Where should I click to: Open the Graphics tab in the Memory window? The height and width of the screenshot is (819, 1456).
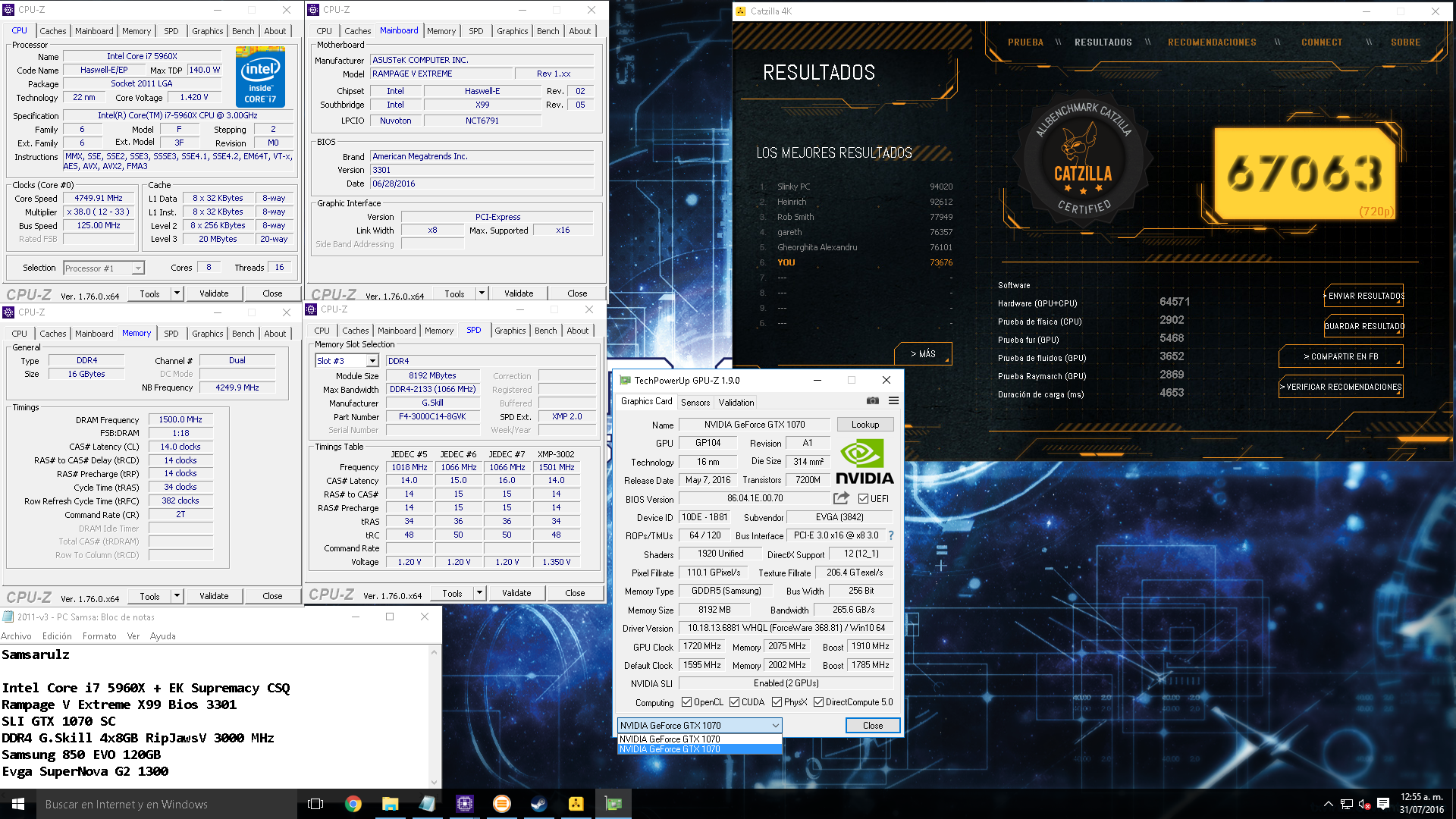(x=207, y=334)
